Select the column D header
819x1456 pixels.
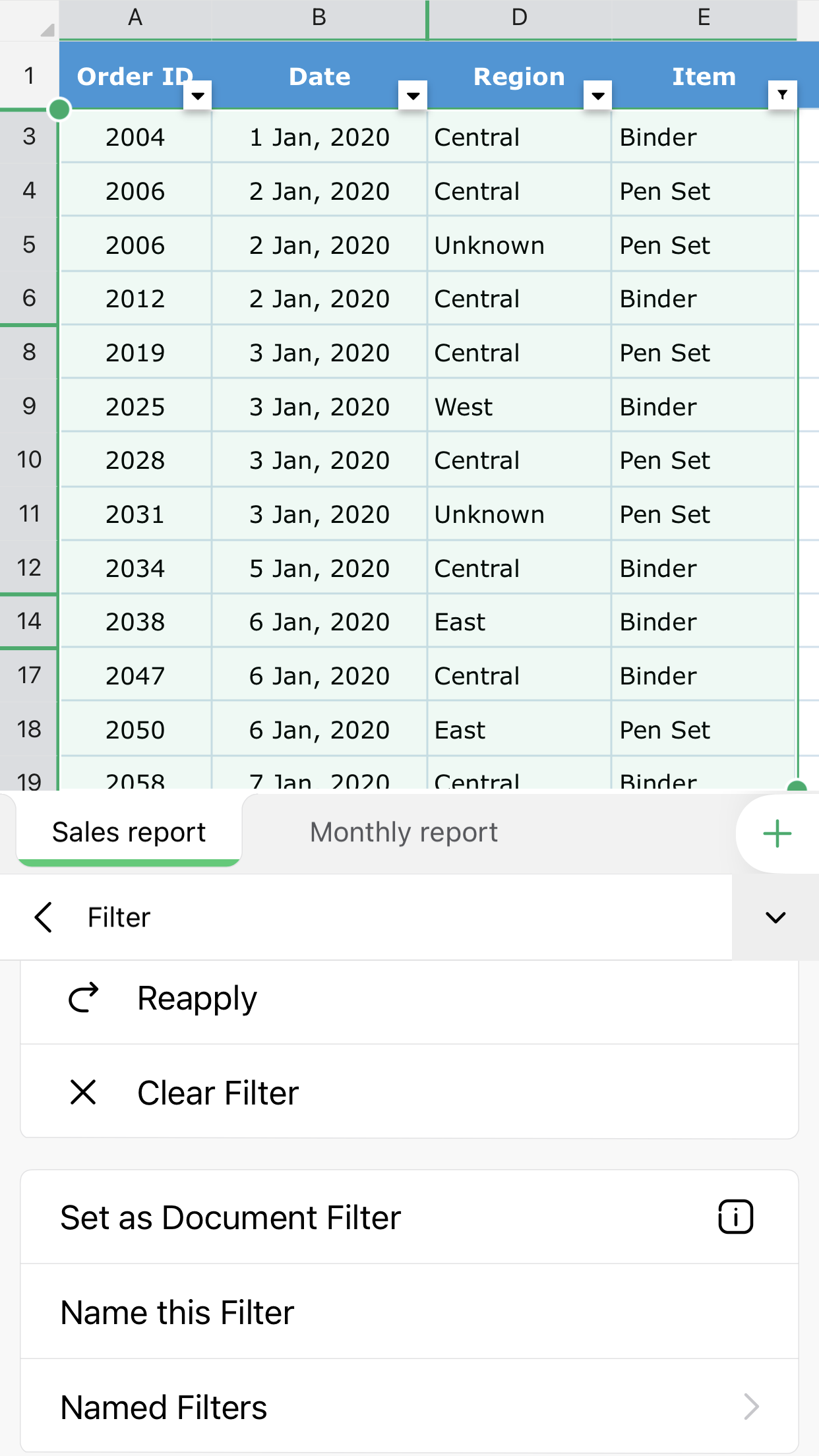tap(520, 18)
